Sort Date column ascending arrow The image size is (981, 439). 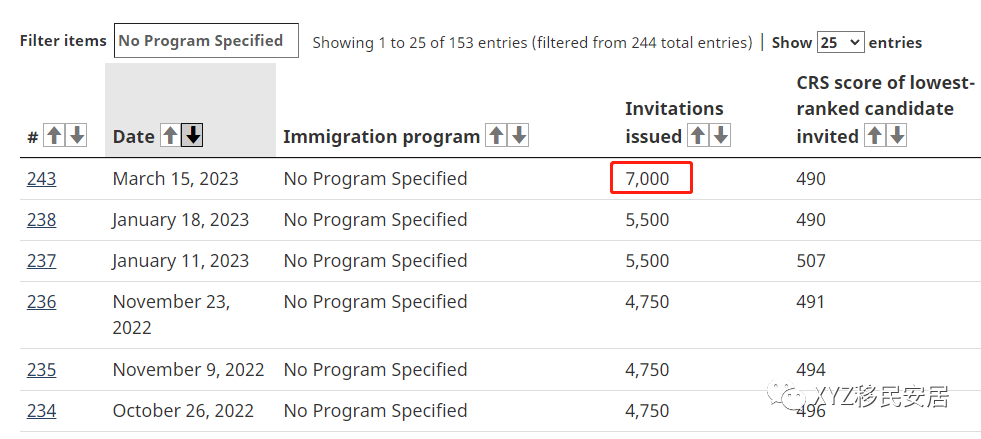[171, 136]
